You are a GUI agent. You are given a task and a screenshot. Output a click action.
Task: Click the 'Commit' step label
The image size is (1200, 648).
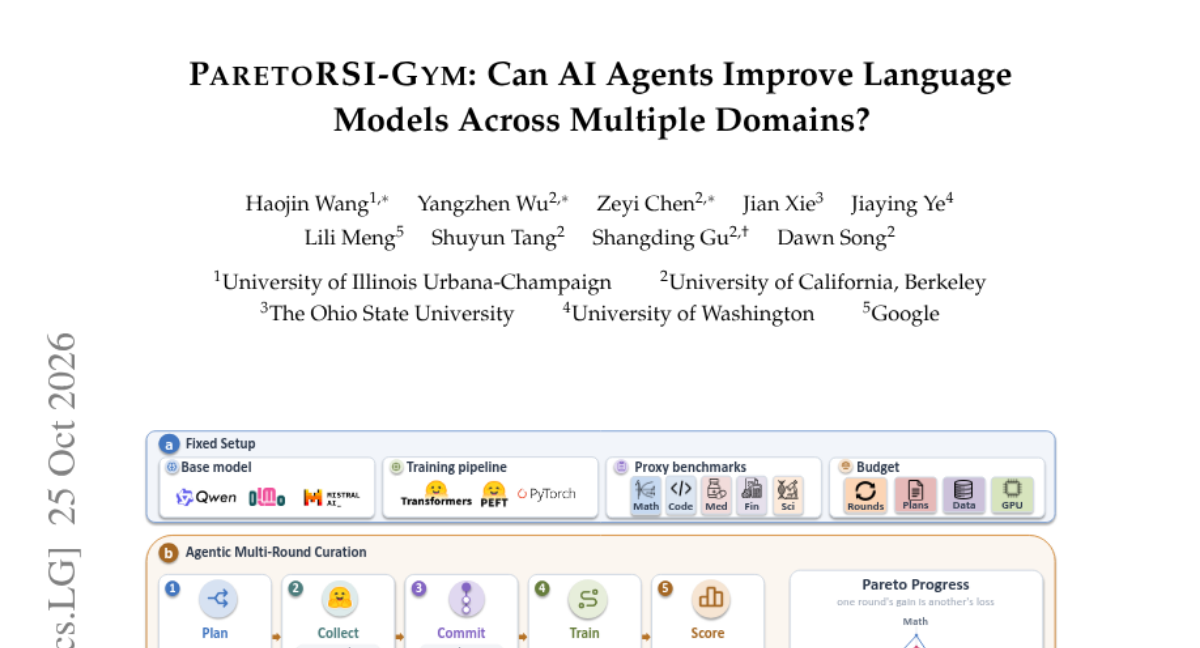(x=461, y=633)
